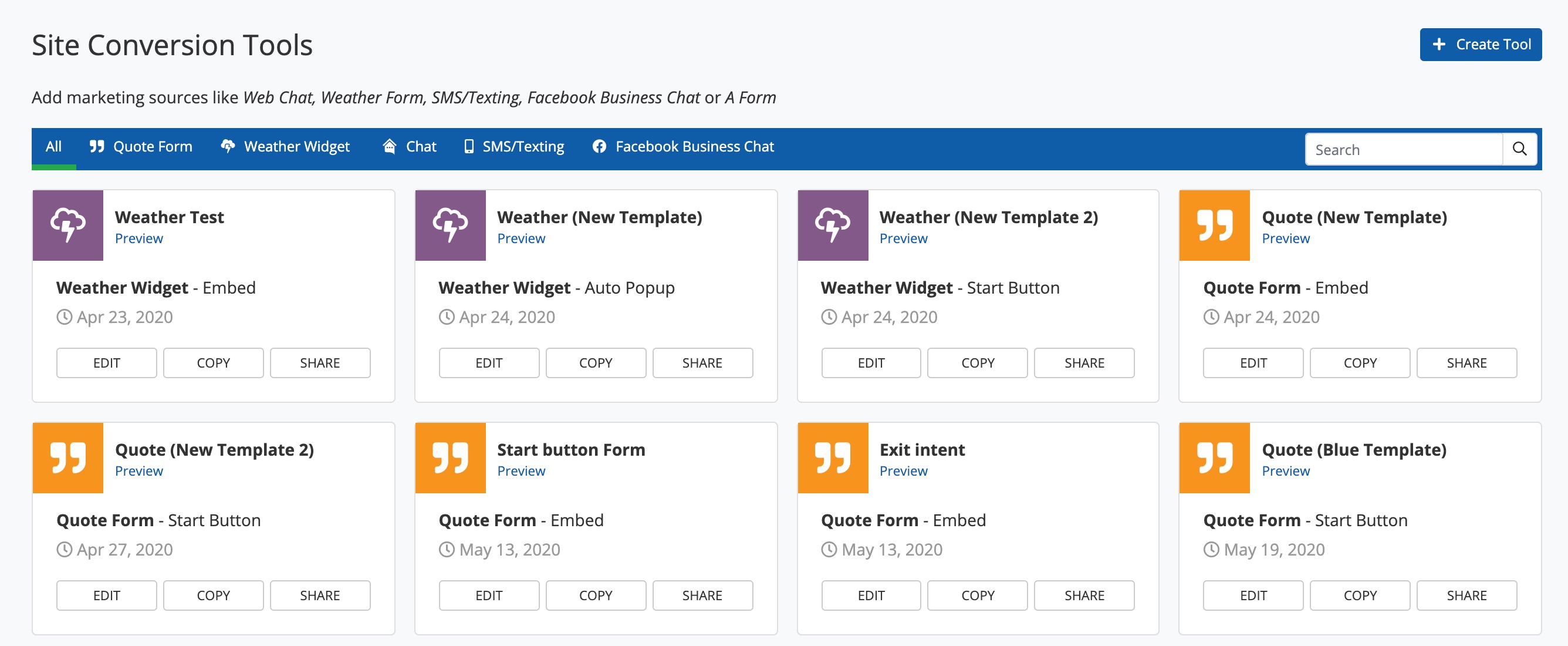
Task: Switch to the Quote Form tab
Action: pos(141,147)
